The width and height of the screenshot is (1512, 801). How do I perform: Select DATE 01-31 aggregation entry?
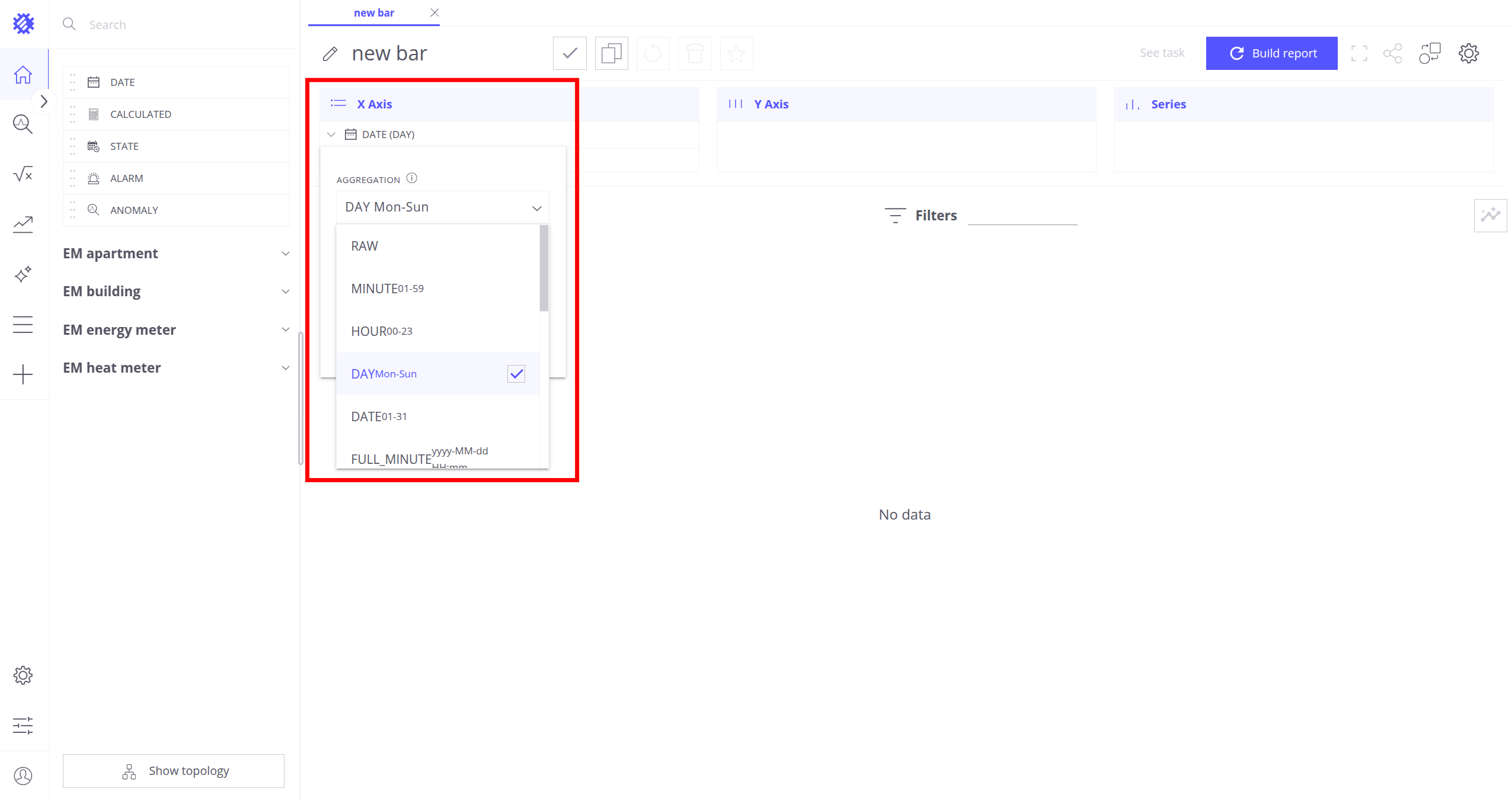click(379, 416)
